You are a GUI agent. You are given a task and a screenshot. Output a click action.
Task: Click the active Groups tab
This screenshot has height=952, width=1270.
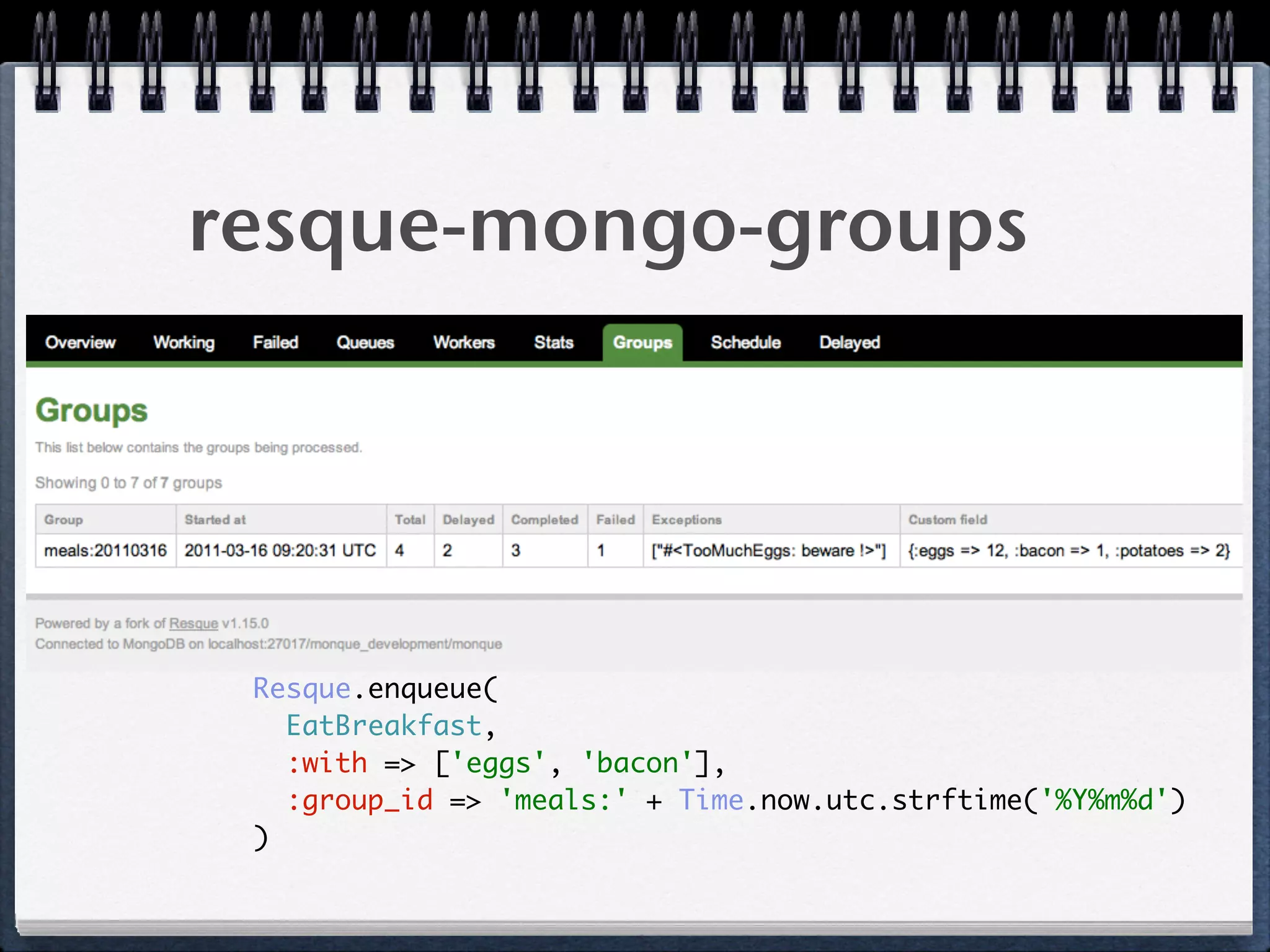(642, 343)
